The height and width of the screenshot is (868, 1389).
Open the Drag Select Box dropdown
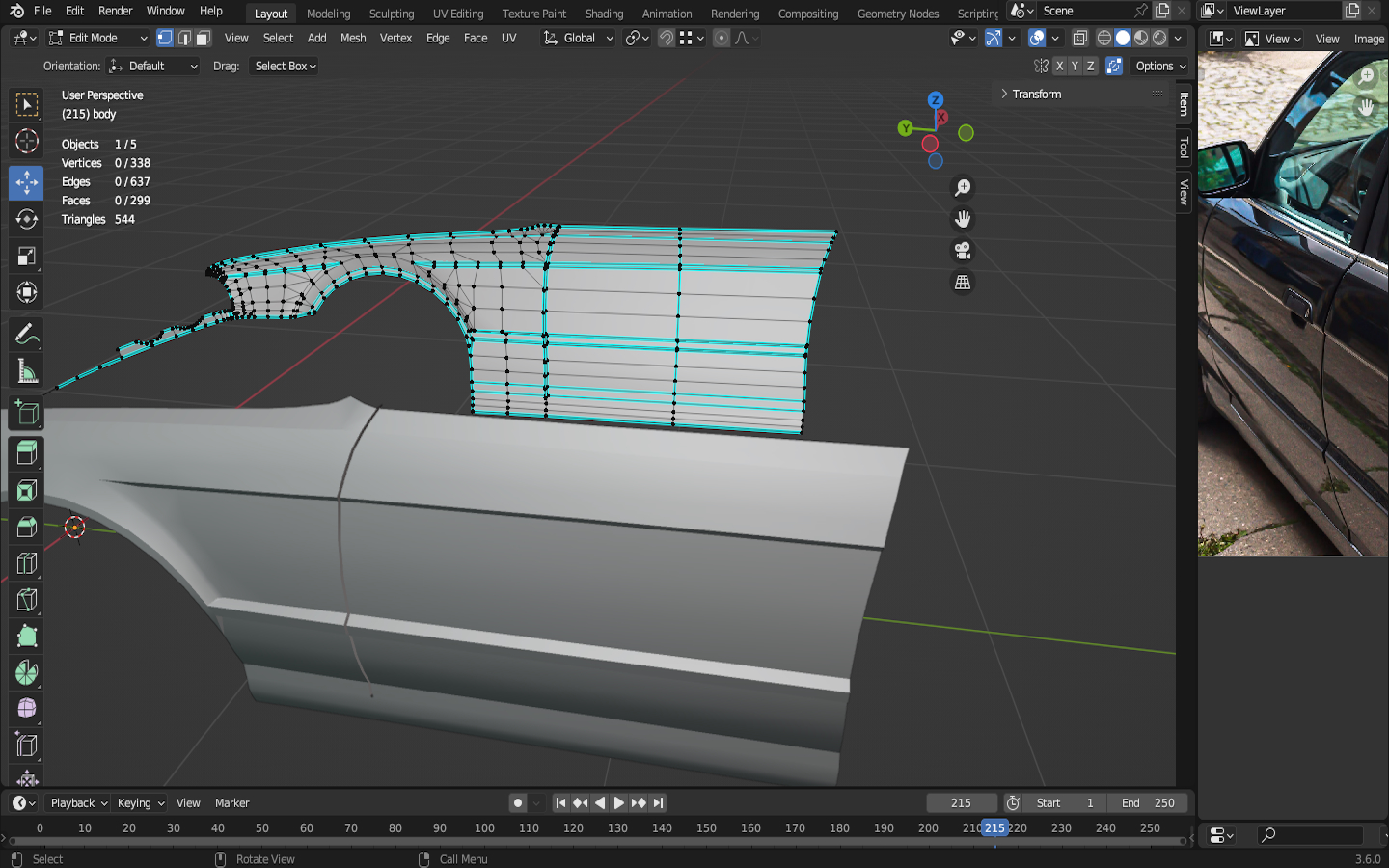pyautogui.click(x=285, y=66)
